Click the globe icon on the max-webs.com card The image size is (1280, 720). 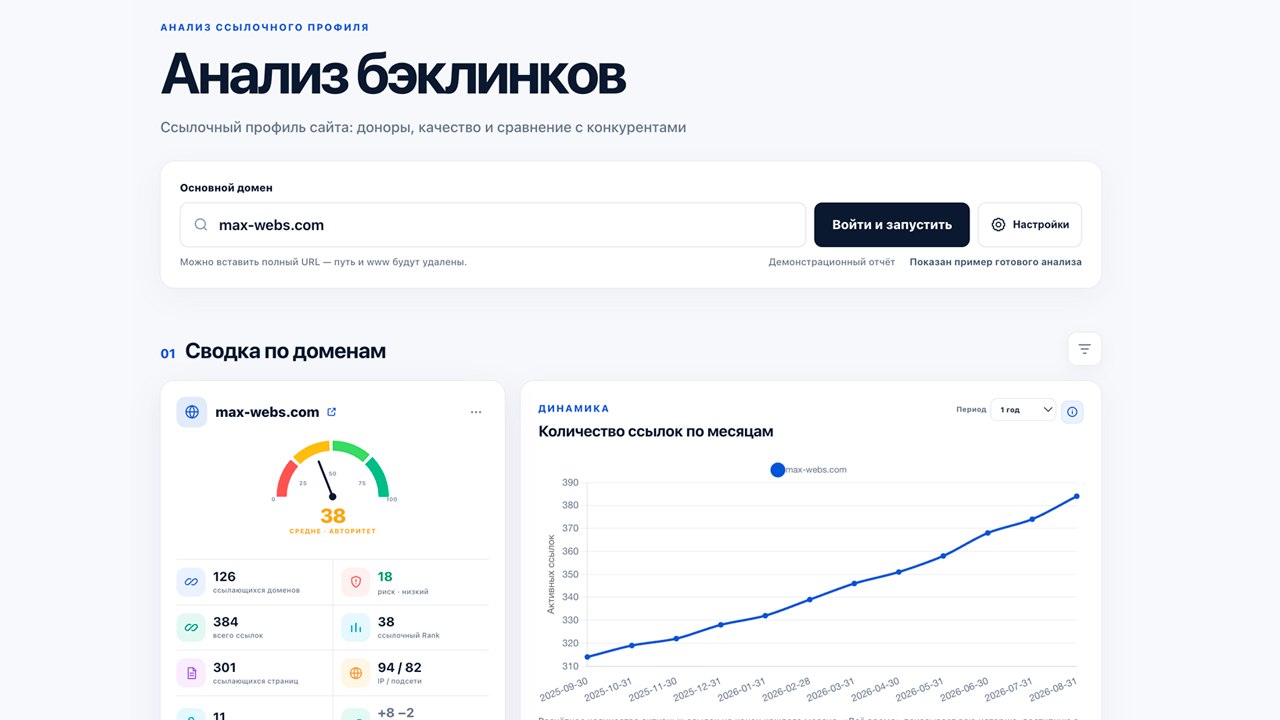(x=192, y=412)
